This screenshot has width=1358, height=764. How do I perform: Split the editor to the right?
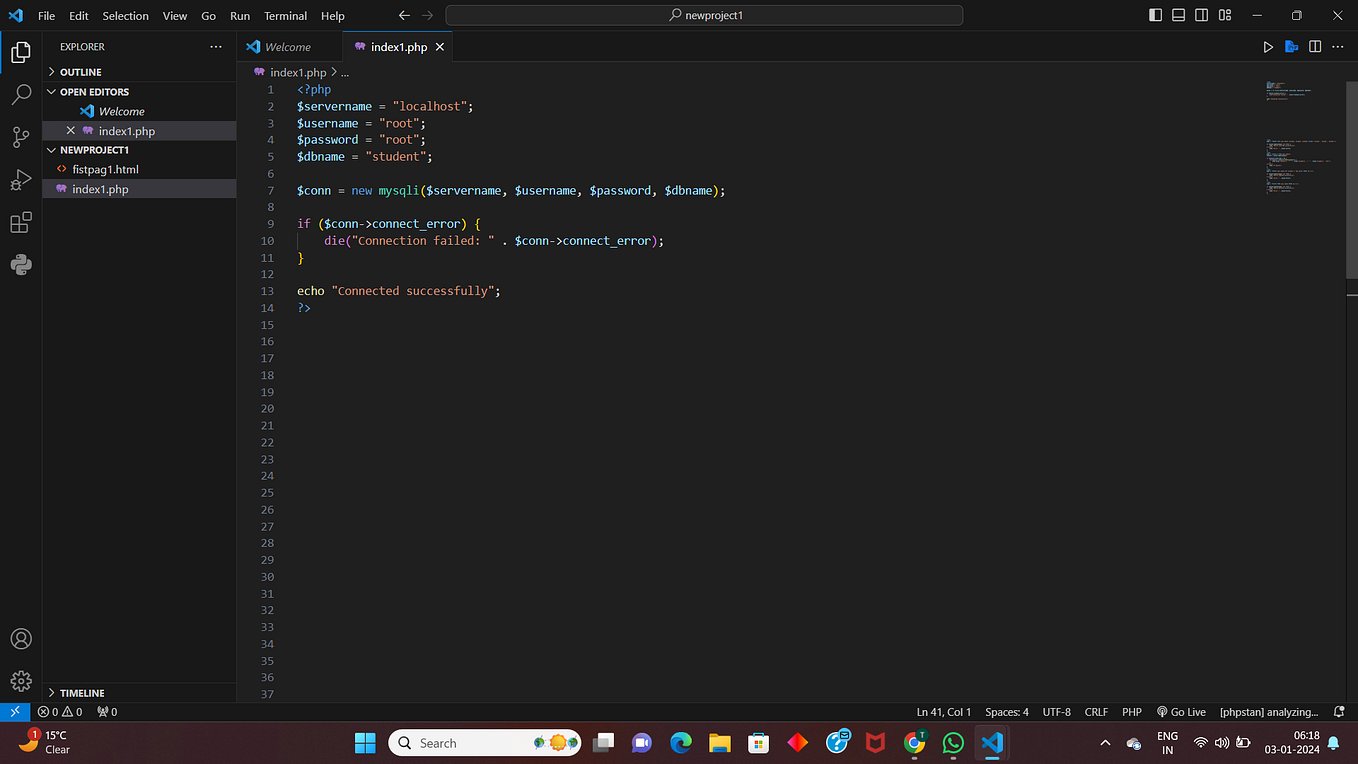click(x=1314, y=46)
